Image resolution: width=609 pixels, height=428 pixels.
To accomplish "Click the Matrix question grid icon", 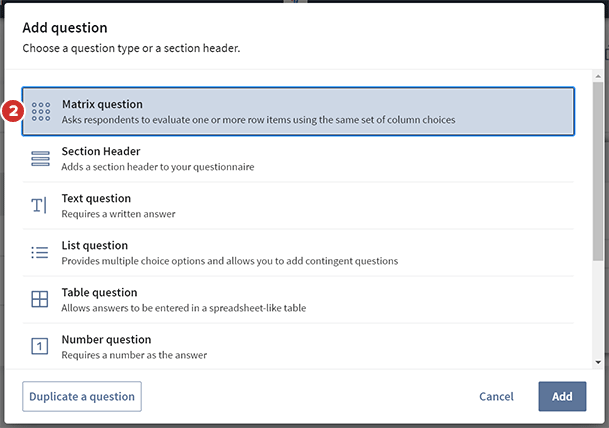I will click(x=40, y=111).
